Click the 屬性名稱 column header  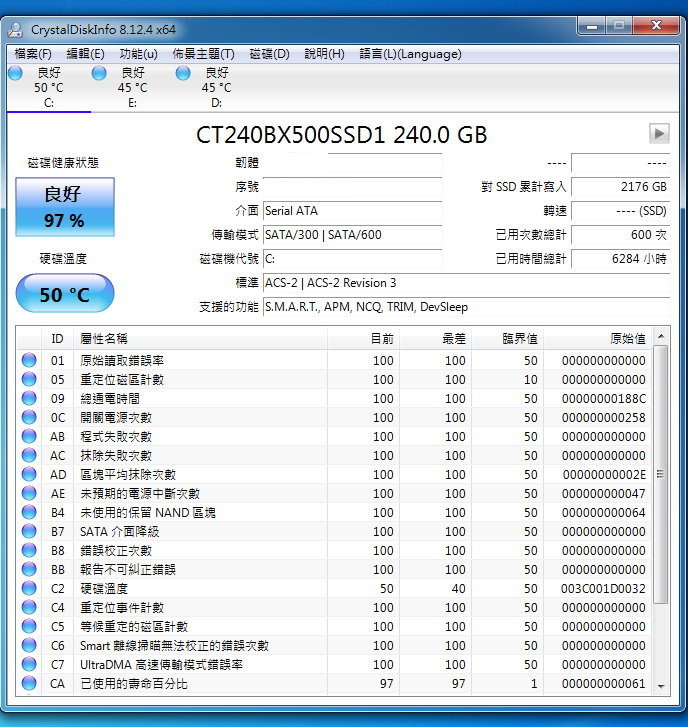pos(200,338)
